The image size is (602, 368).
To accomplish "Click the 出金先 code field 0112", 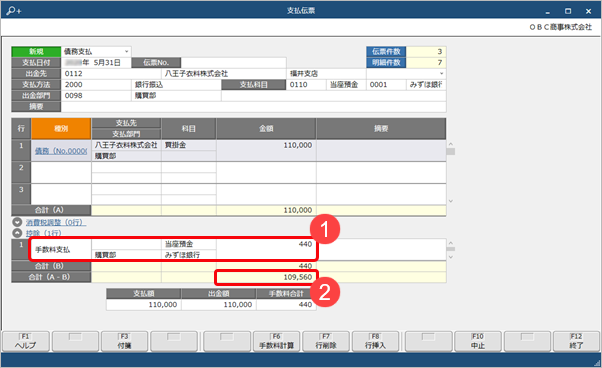I will 111,73.
